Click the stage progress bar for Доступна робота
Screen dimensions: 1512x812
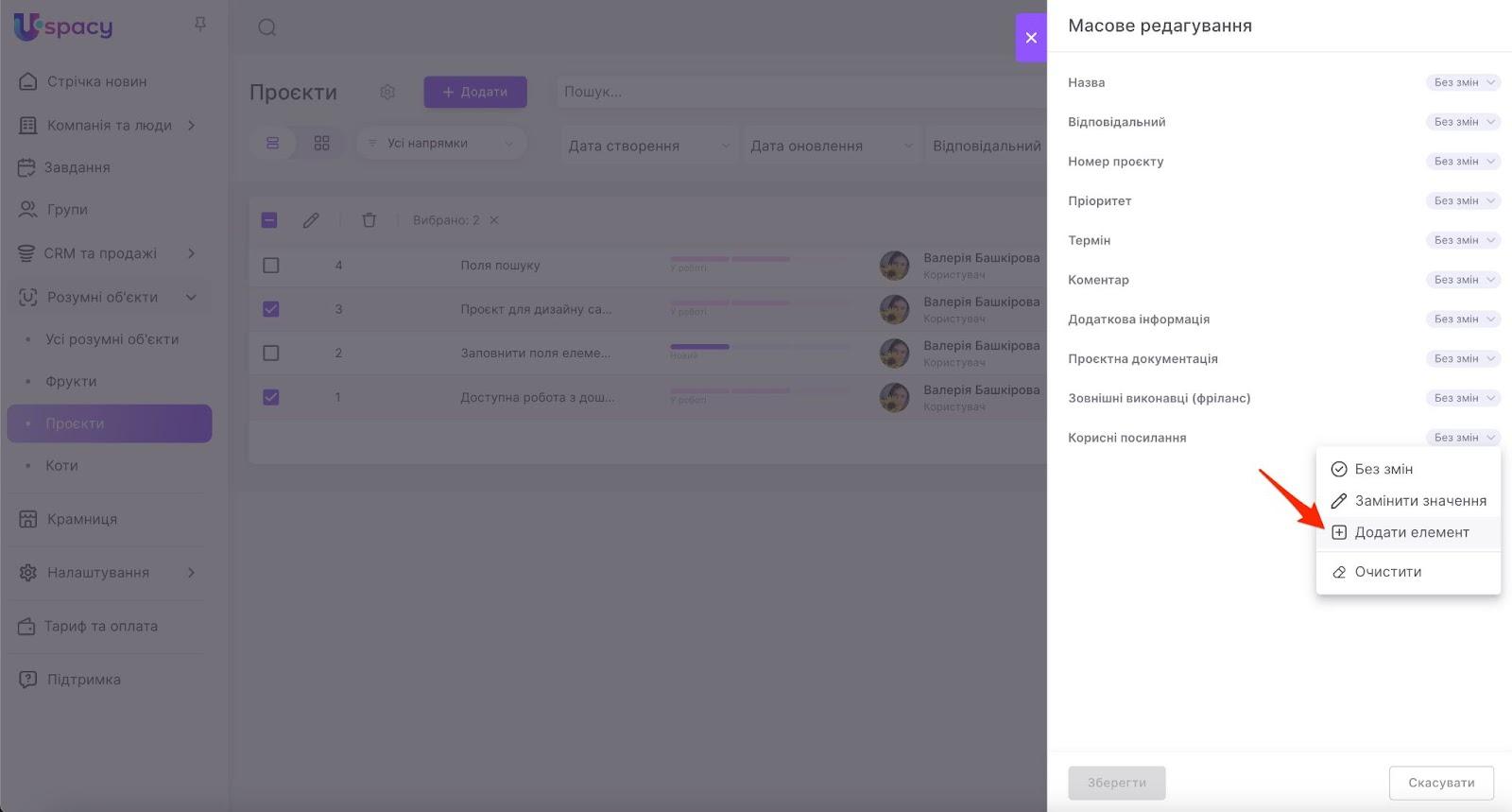(760, 390)
